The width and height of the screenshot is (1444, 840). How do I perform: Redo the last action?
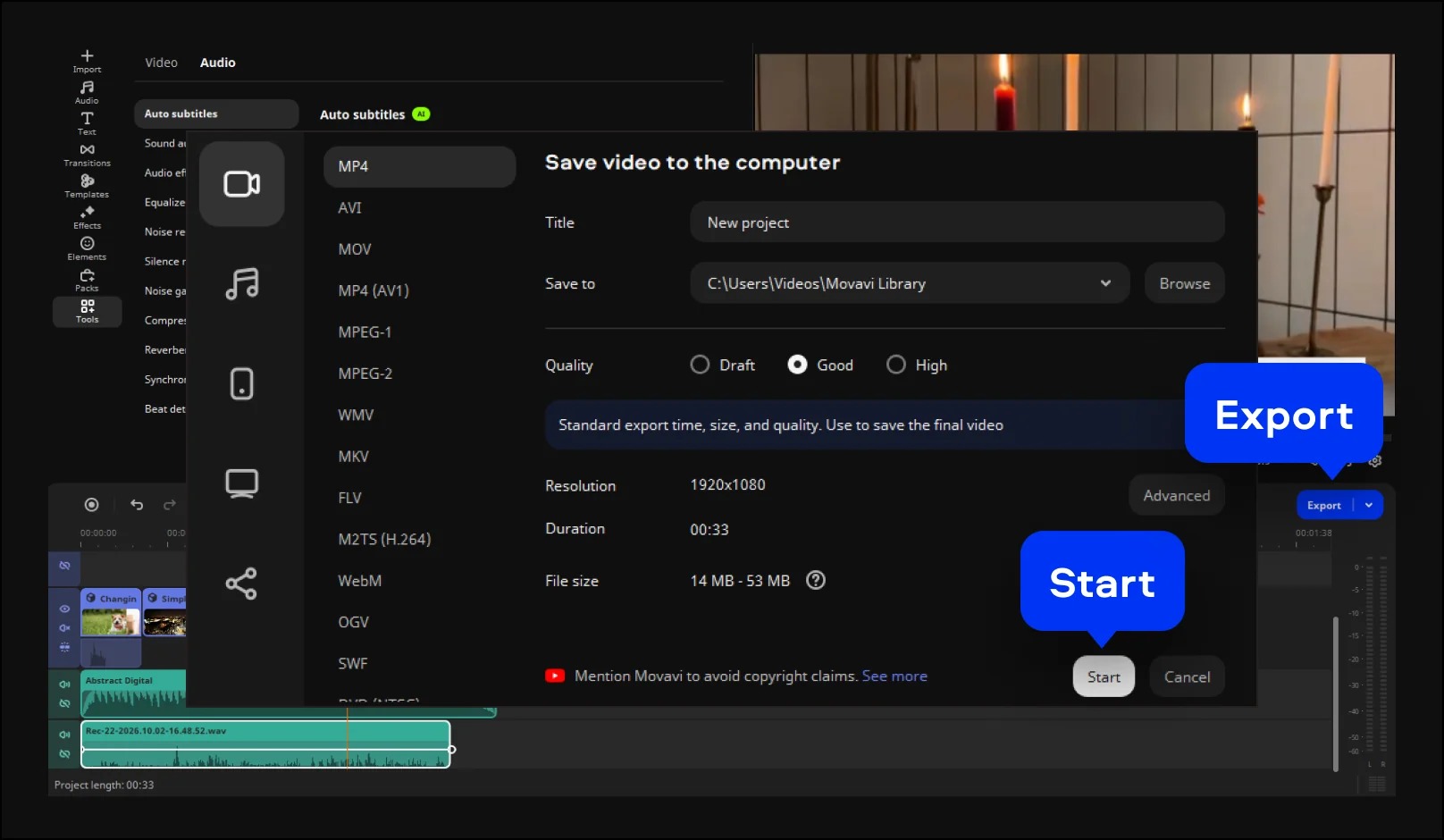pyautogui.click(x=170, y=505)
